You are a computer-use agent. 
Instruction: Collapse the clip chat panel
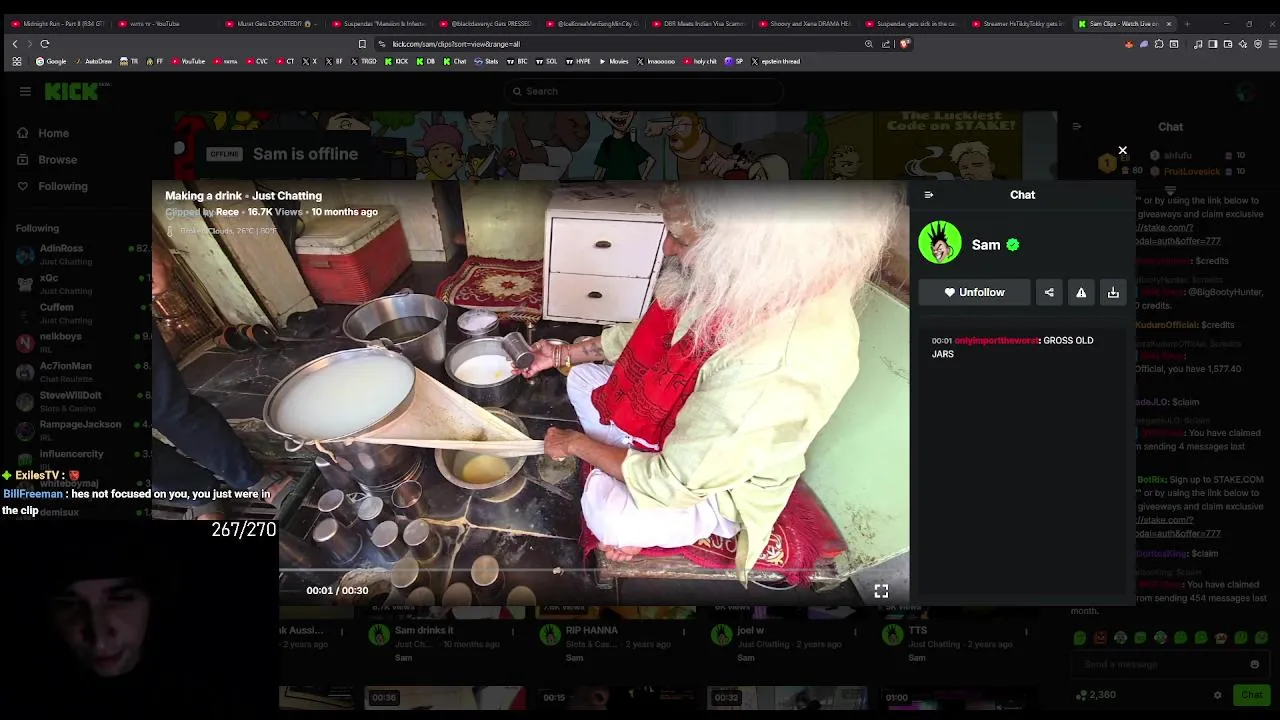point(929,195)
